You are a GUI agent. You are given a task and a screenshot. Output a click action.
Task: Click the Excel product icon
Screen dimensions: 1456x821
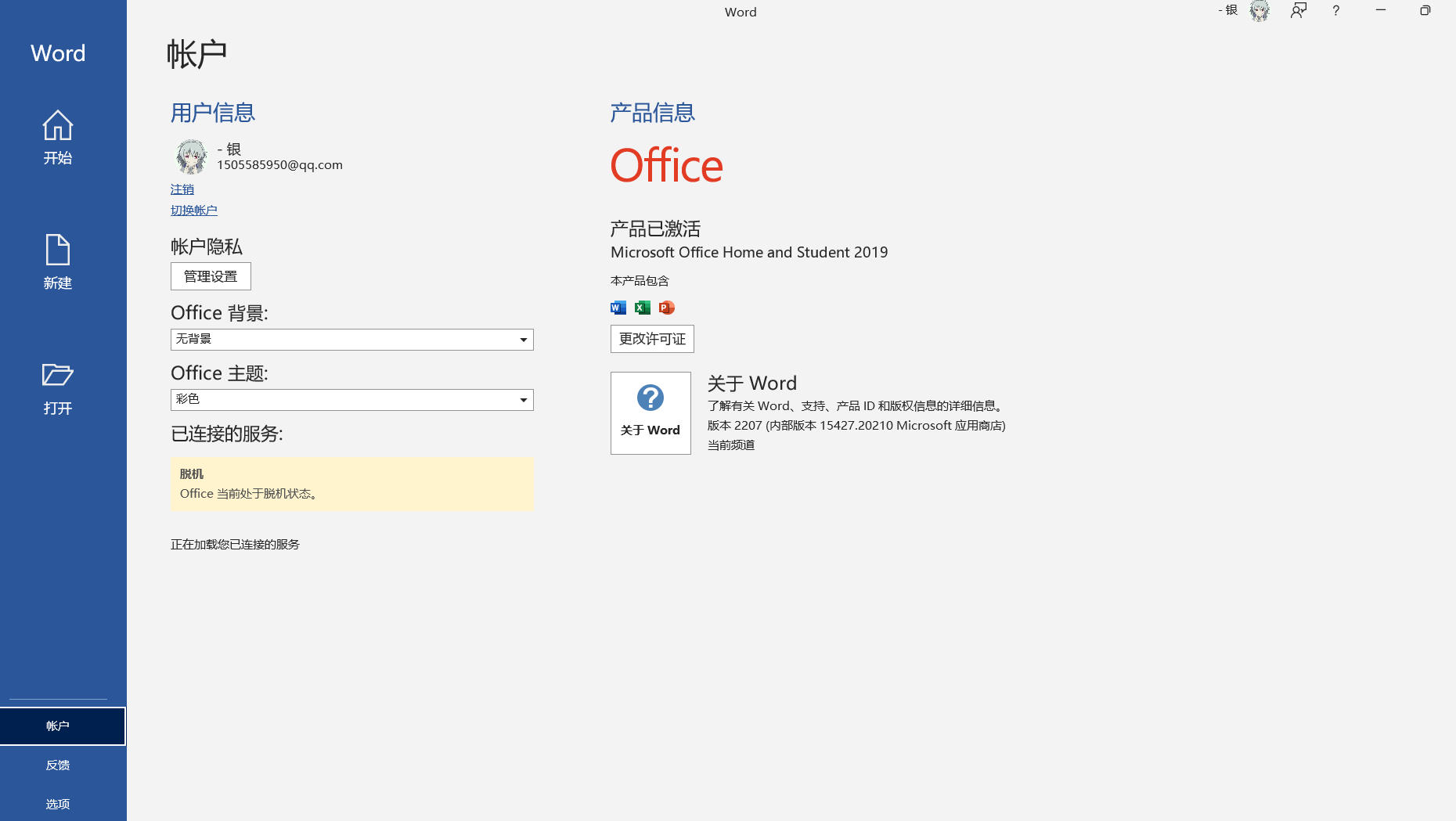tap(643, 308)
